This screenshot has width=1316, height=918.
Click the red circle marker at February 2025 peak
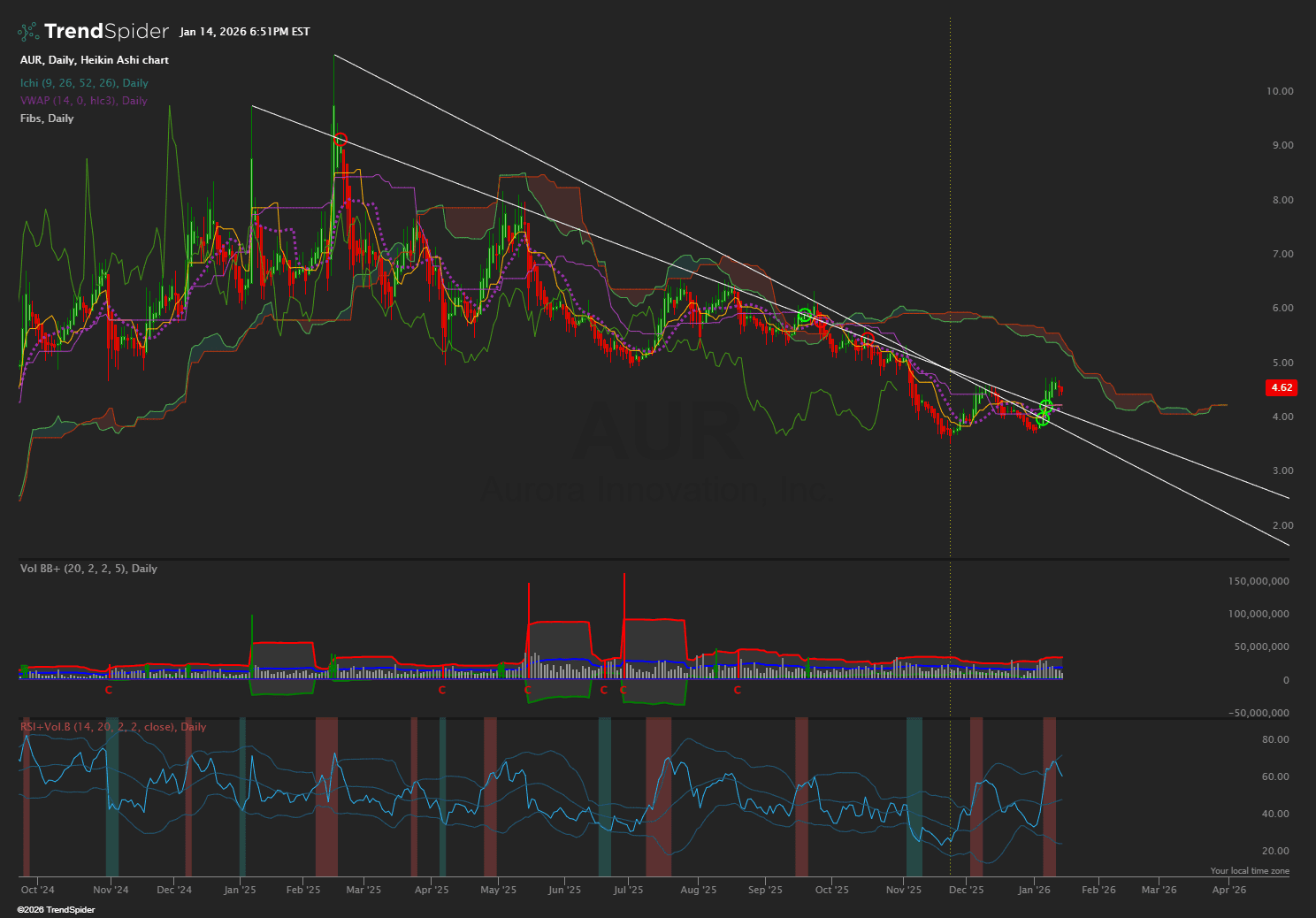tap(341, 140)
